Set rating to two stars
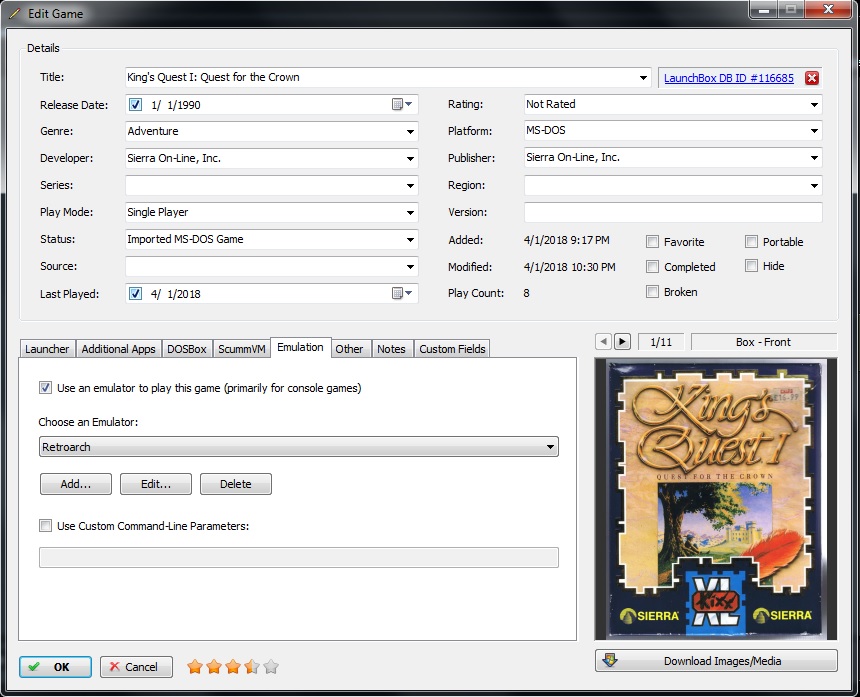Viewport: 860px width, 697px height. coord(214,667)
